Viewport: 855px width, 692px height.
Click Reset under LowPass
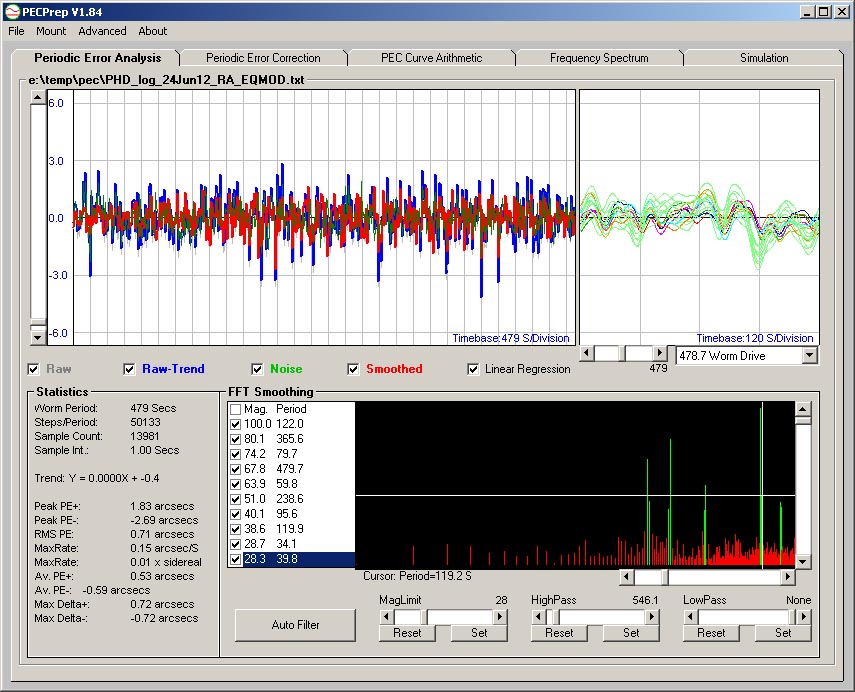[711, 633]
